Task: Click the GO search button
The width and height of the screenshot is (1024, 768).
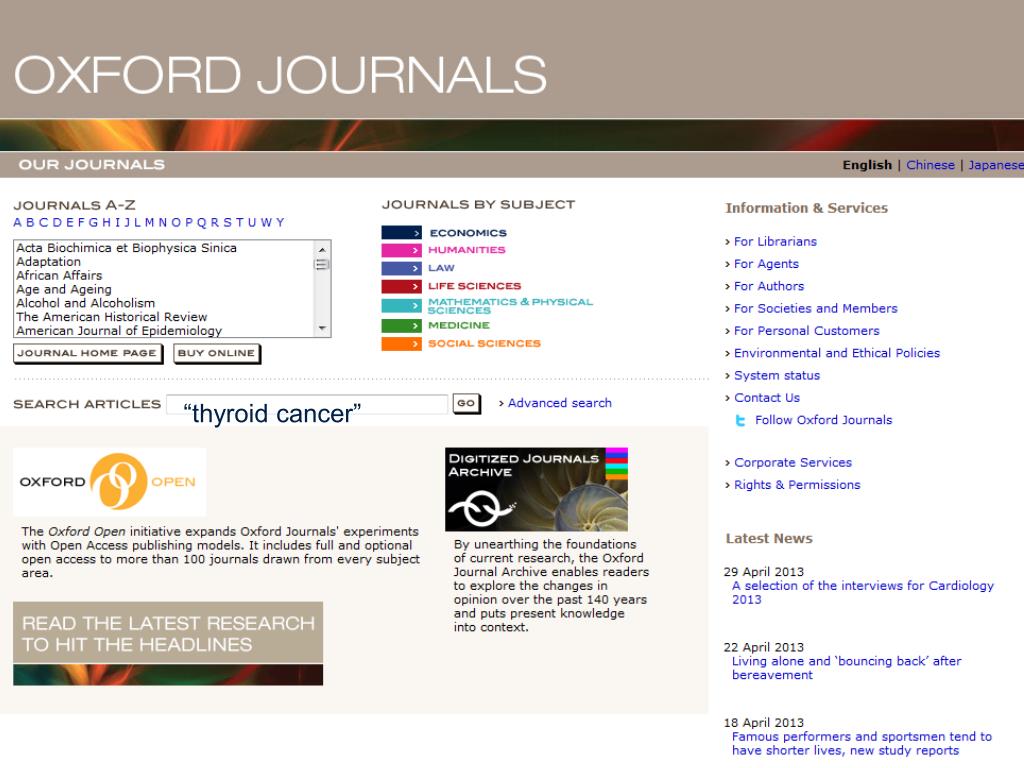Action: (x=466, y=404)
